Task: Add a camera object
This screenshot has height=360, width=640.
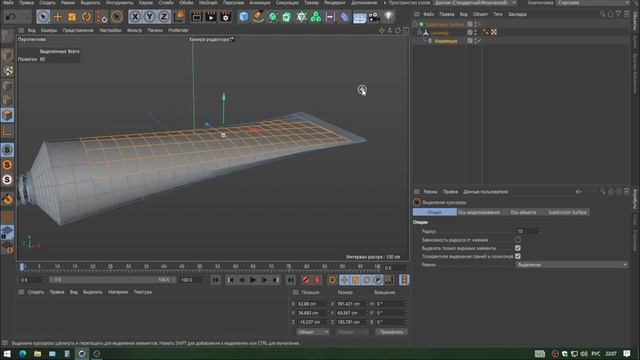Action: pos(374,17)
